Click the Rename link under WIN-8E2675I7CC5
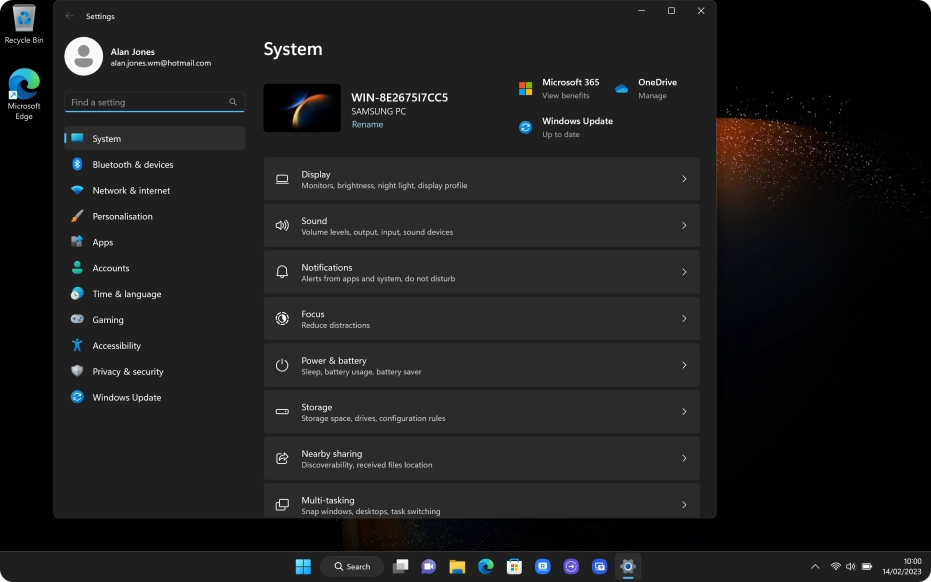The width and height of the screenshot is (931, 582). (367, 124)
